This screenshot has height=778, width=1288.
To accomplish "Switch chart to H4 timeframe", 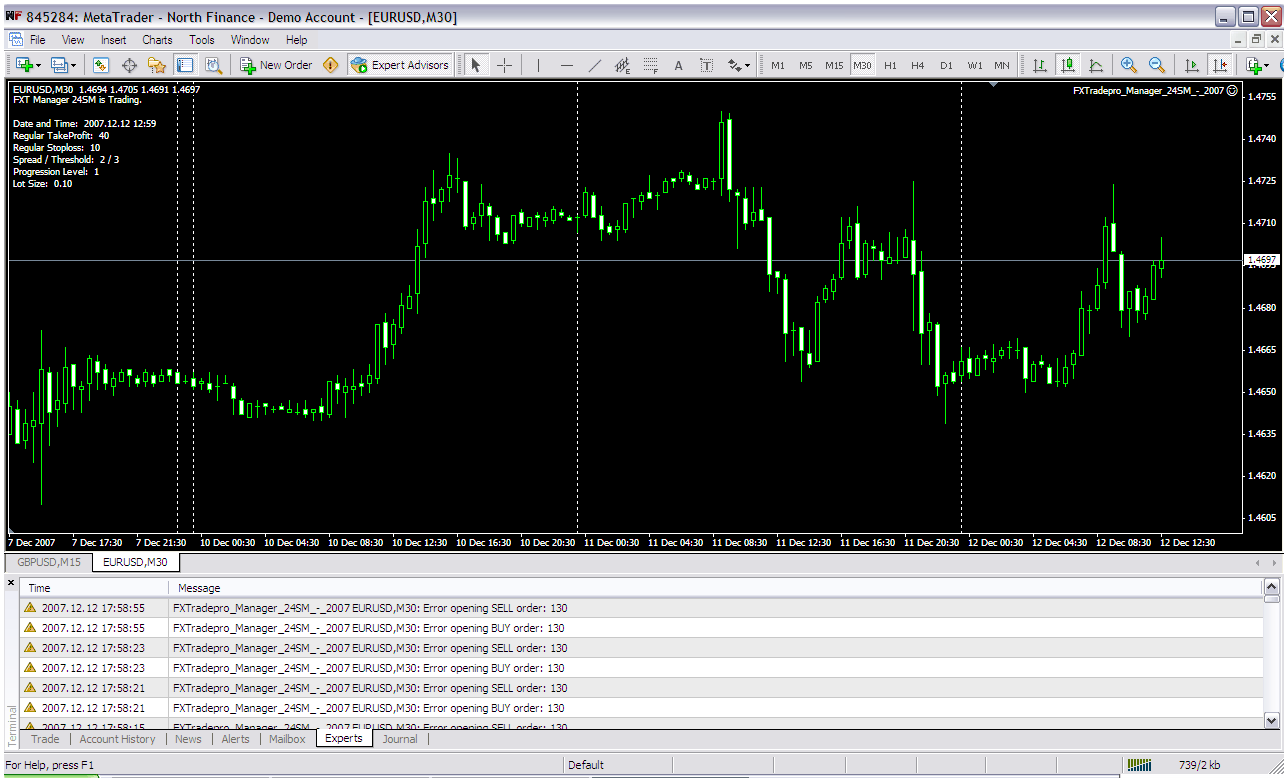I will point(918,65).
